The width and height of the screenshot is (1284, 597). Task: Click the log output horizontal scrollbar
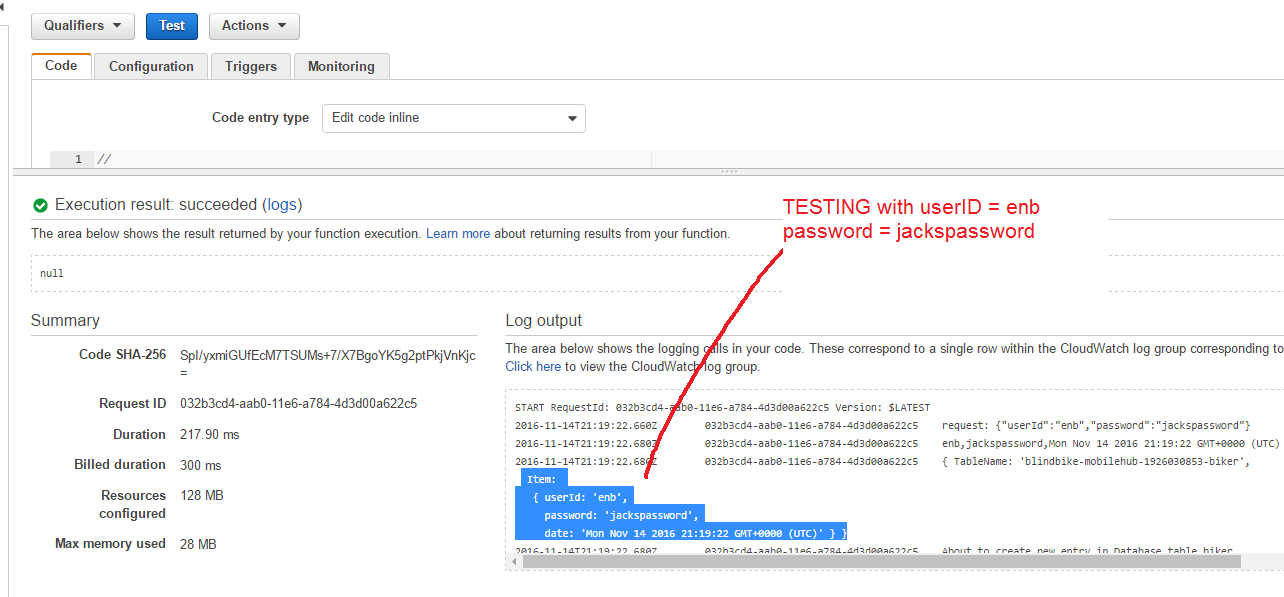pyautogui.click(x=880, y=562)
